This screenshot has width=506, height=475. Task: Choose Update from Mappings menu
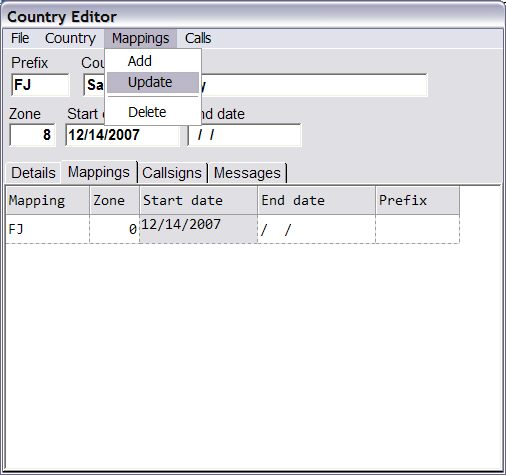[153, 82]
